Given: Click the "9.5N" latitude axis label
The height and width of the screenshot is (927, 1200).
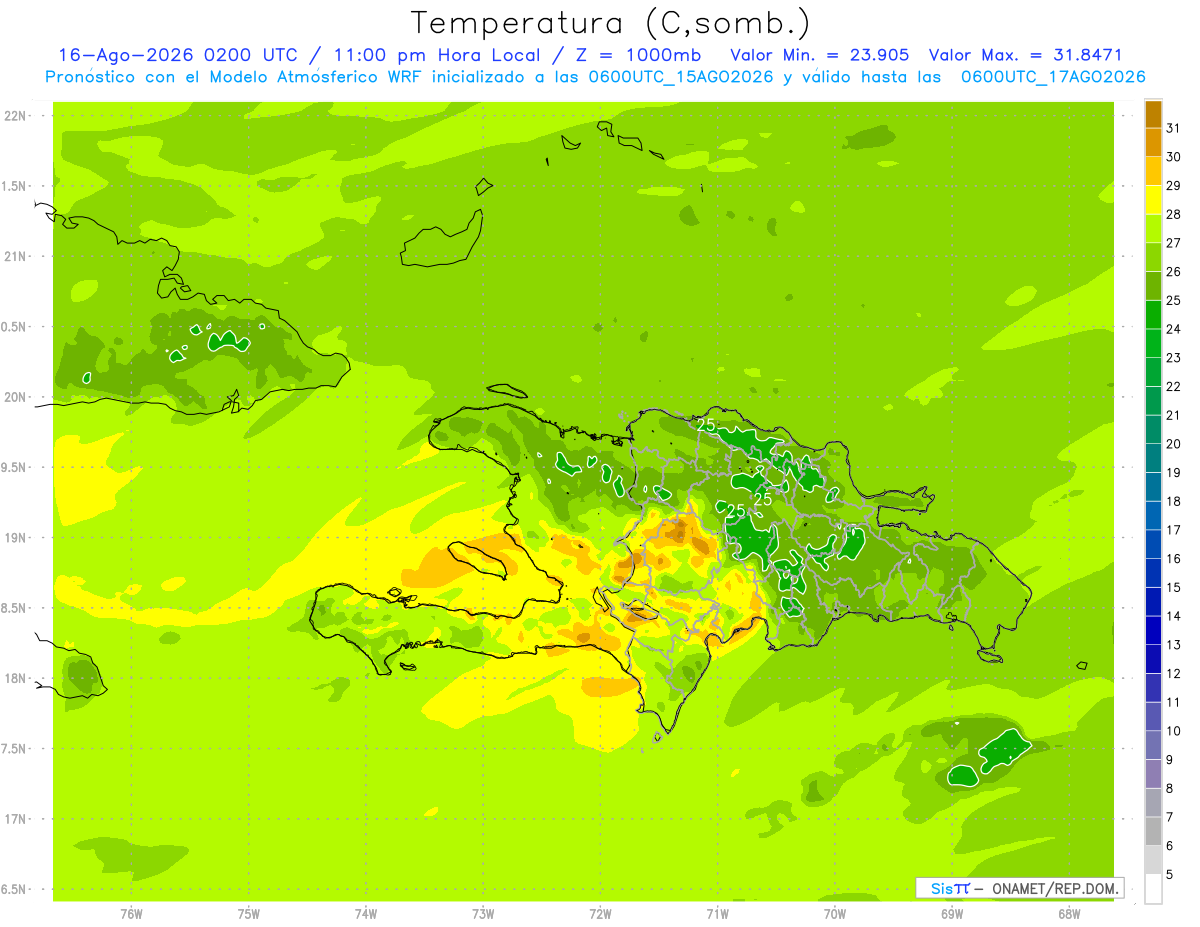Looking at the screenshot, I should 15,468.
